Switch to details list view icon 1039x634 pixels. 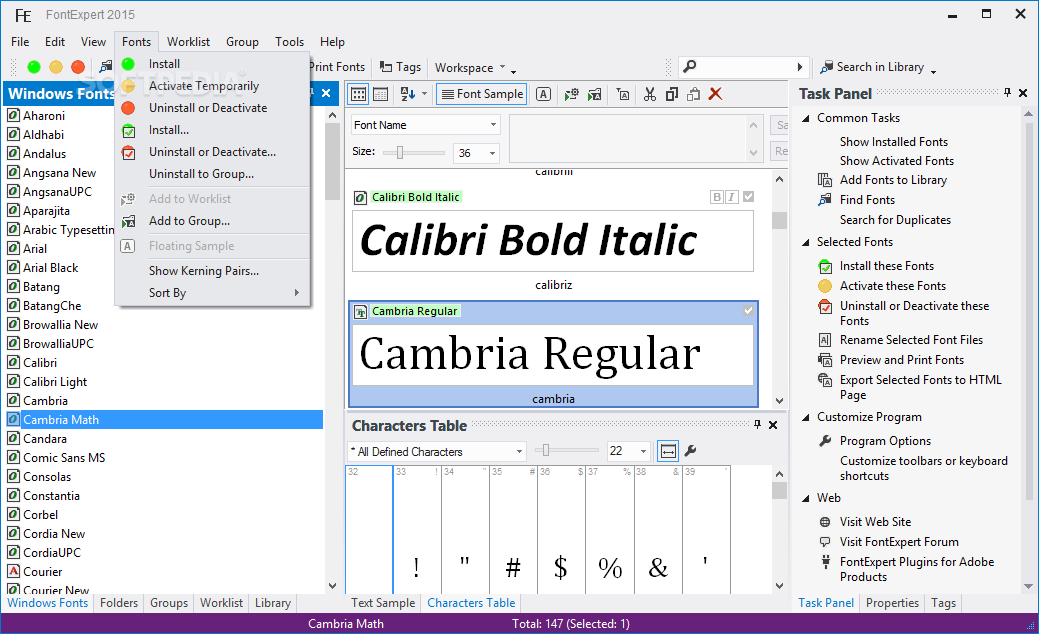coord(380,94)
